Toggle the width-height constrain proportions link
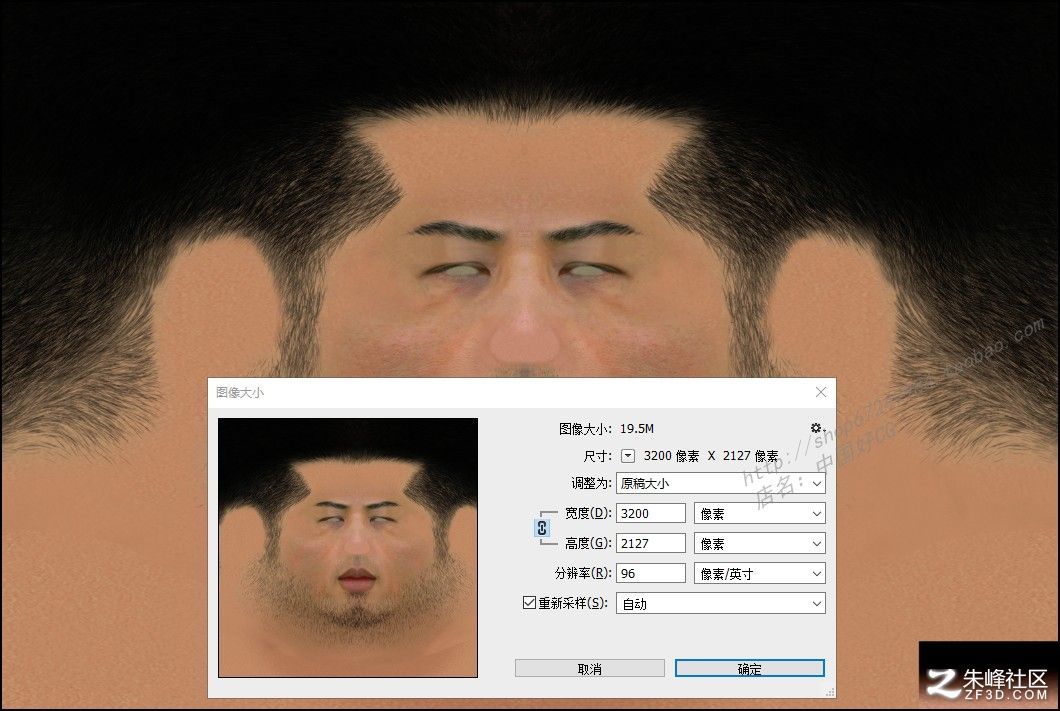The width and height of the screenshot is (1060, 711). (542, 528)
